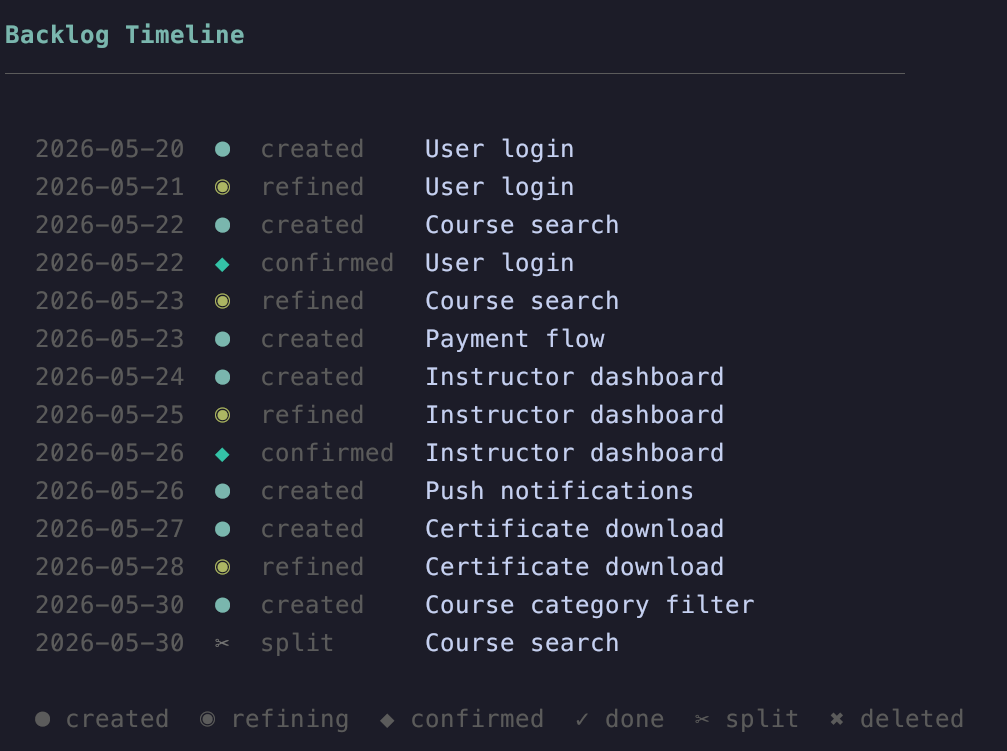Click the confirmed diamond icon for Instructor dashboard
This screenshot has width=1007, height=751.
[222, 454]
